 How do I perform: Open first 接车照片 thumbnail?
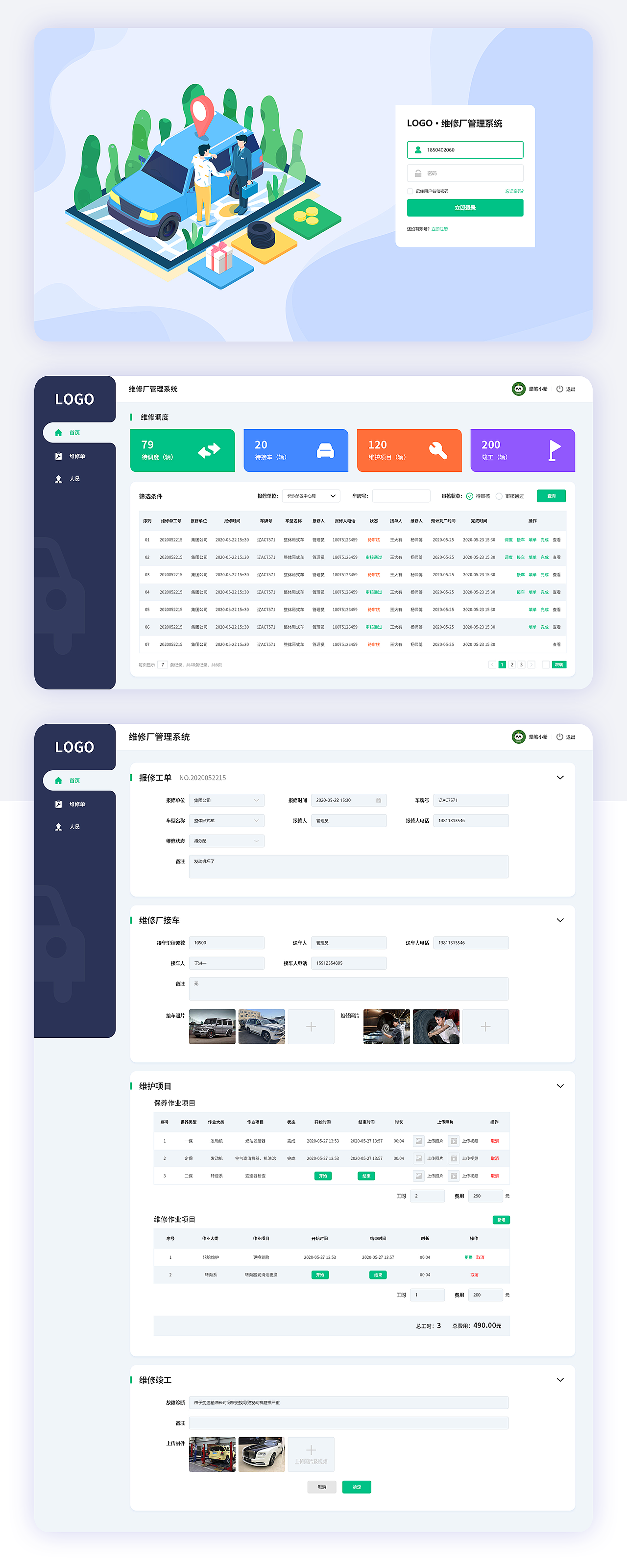tap(212, 1027)
